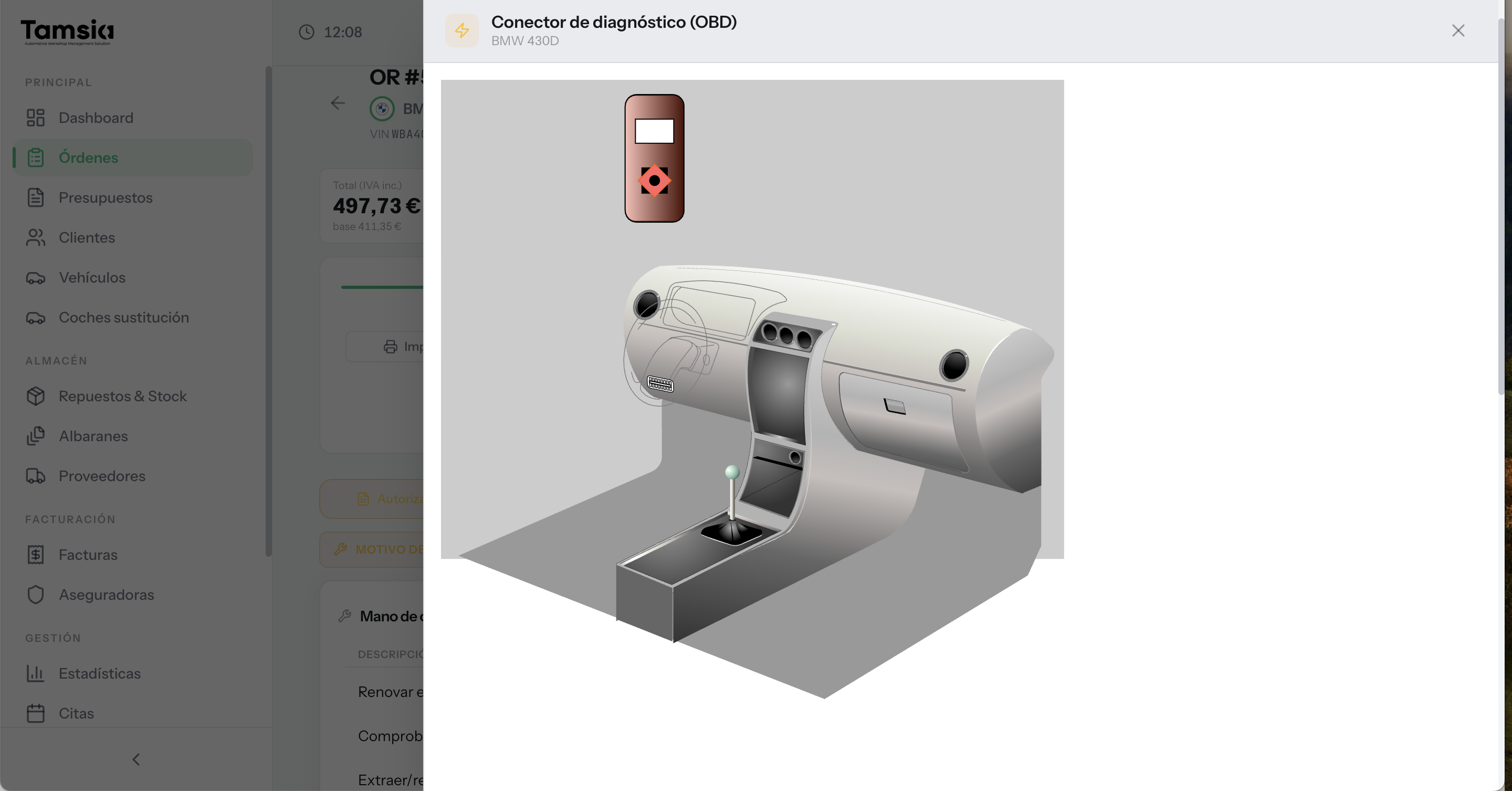Click the MOTIVO DE button
Screen dimensions: 1512x791
[372, 549]
